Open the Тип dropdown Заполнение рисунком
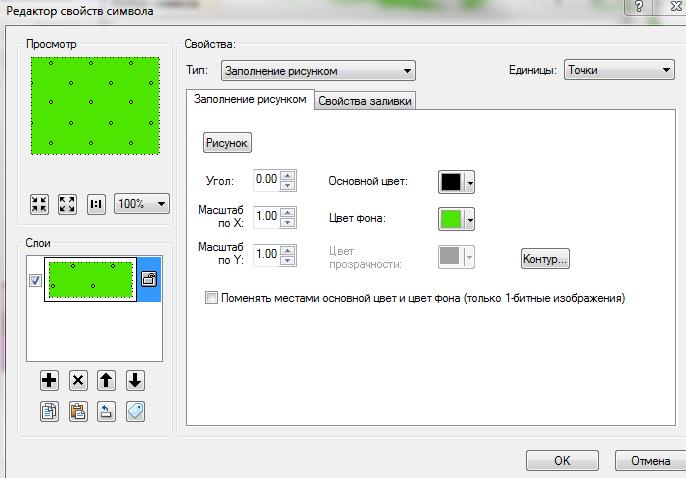686x478 pixels. coord(318,71)
